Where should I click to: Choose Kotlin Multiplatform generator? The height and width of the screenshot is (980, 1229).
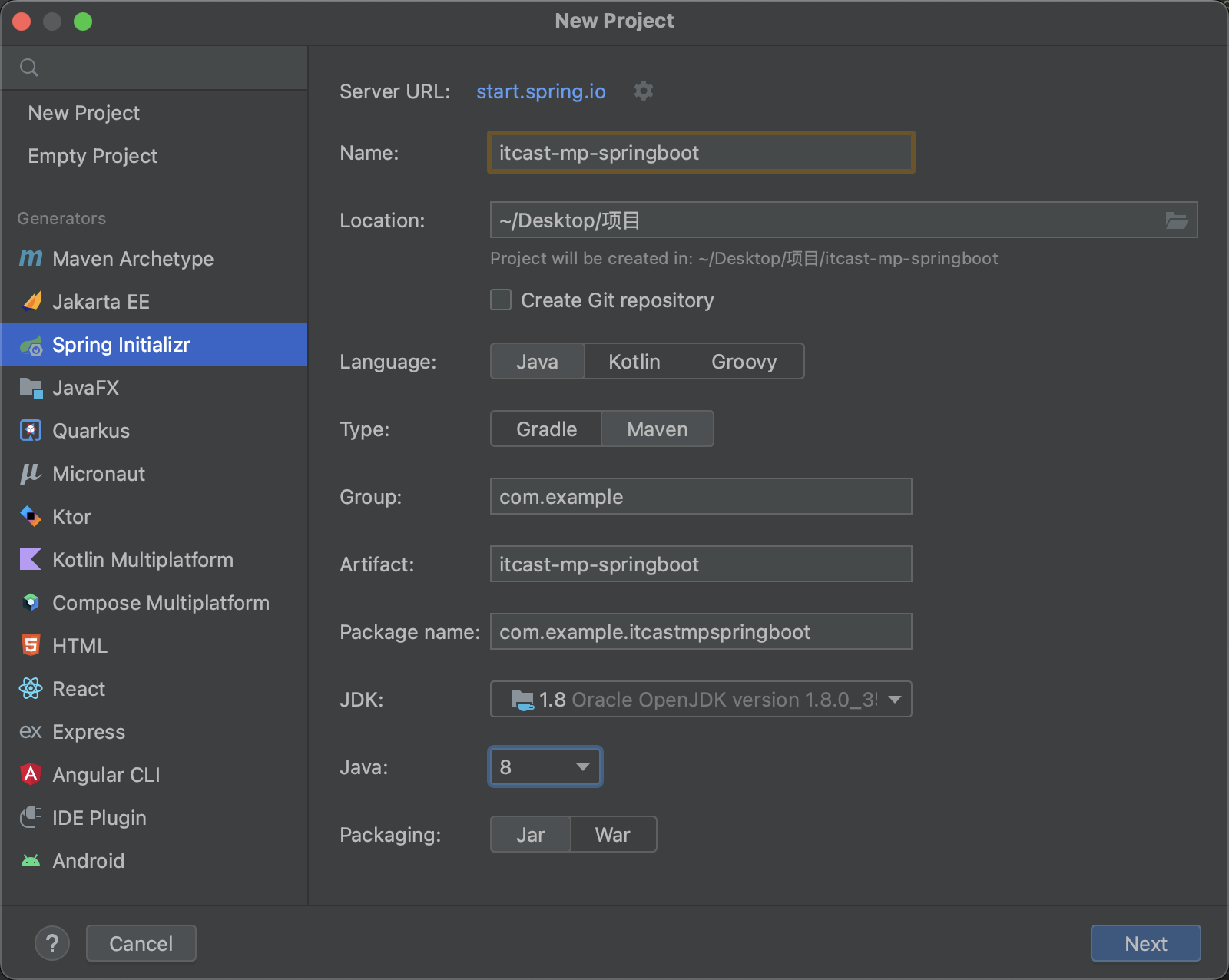pyautogui.click(x=142, y=560)
